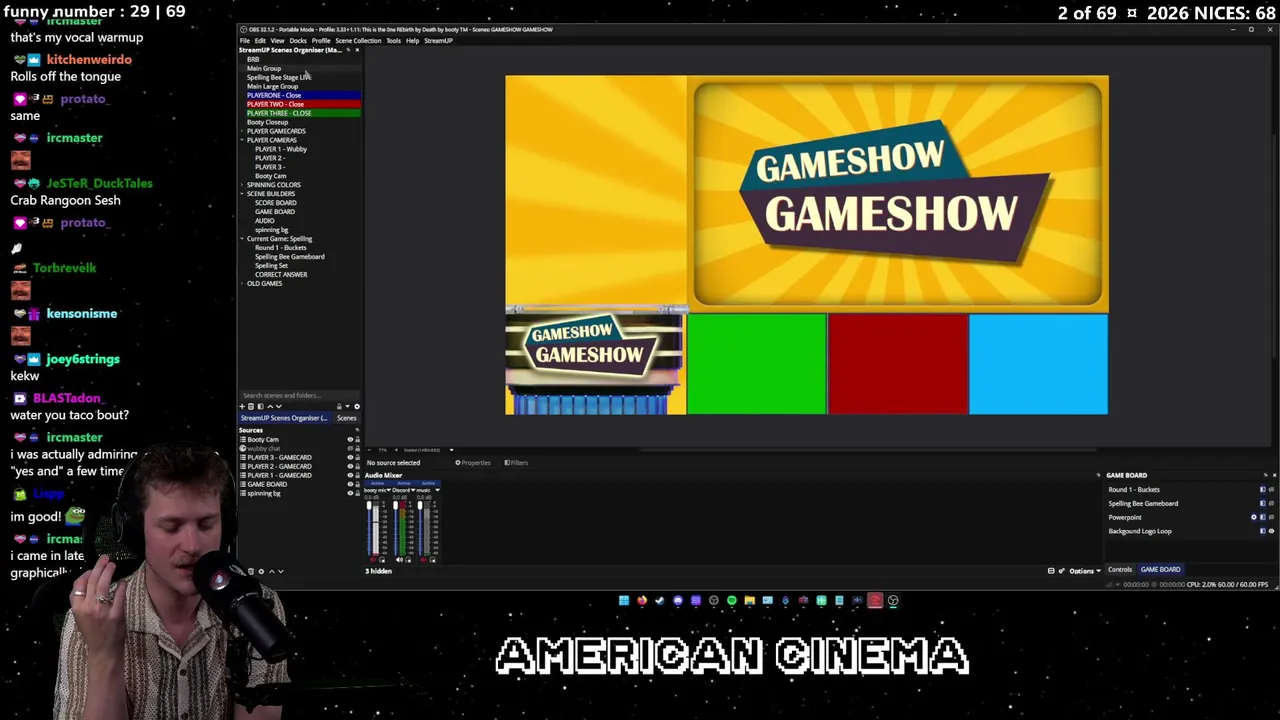Adjust the booty mic volume fader
The height and width of the screenshot is (720, 1280).
(x=369, y=505)
